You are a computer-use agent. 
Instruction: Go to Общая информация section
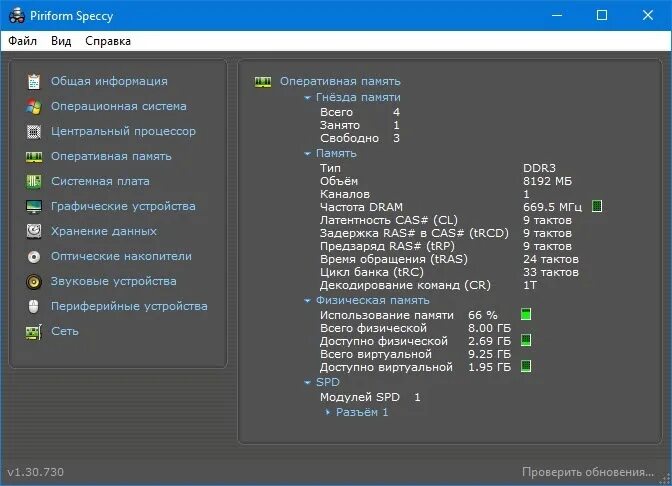tap(109, 81)
